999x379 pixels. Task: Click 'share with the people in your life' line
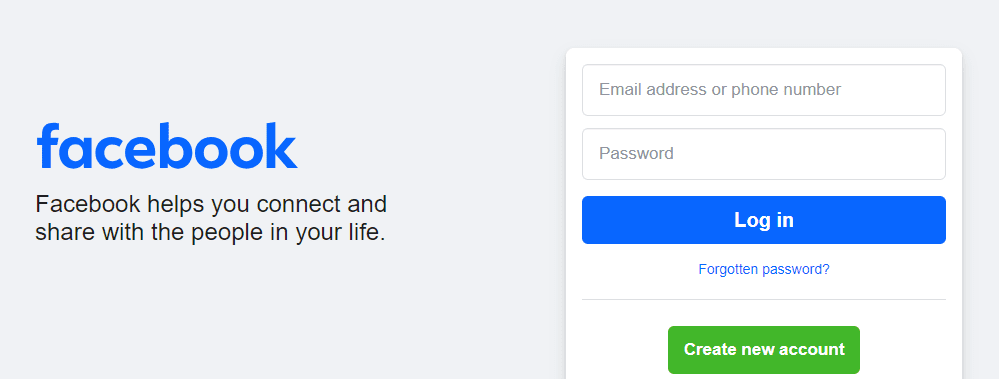210,232
